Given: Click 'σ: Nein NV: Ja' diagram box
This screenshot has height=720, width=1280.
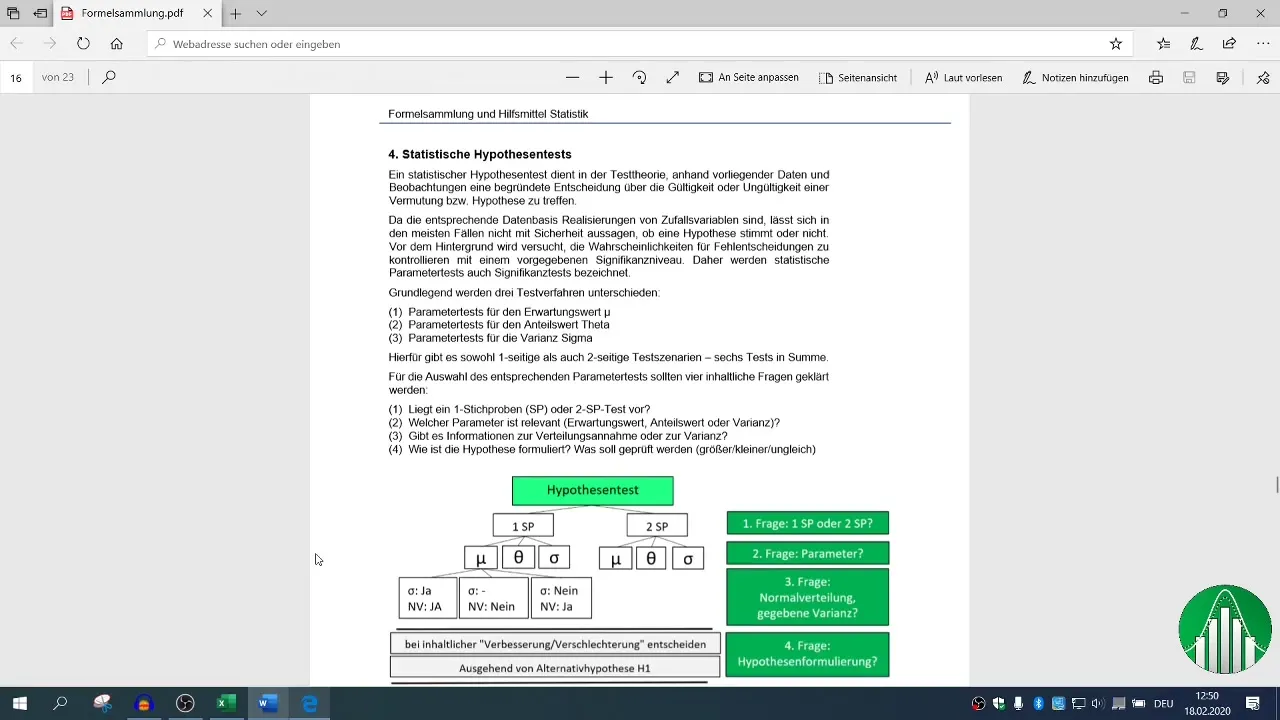Looking at the screenshot, I should click(x=561, y=598).
